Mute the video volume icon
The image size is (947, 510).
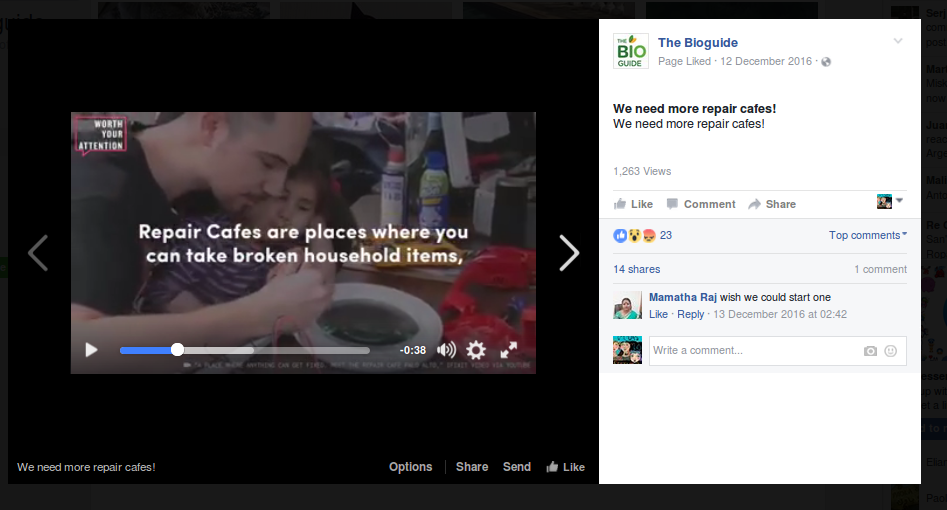[x=446, y=350]
